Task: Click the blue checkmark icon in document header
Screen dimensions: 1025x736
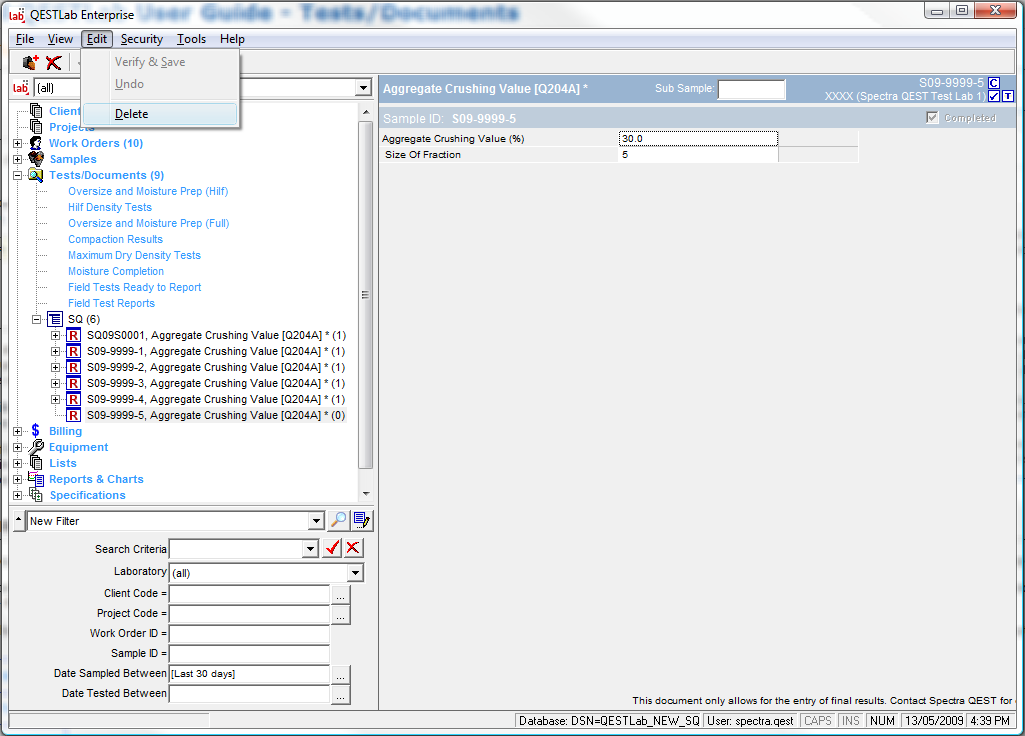Action: coord(994,97)
